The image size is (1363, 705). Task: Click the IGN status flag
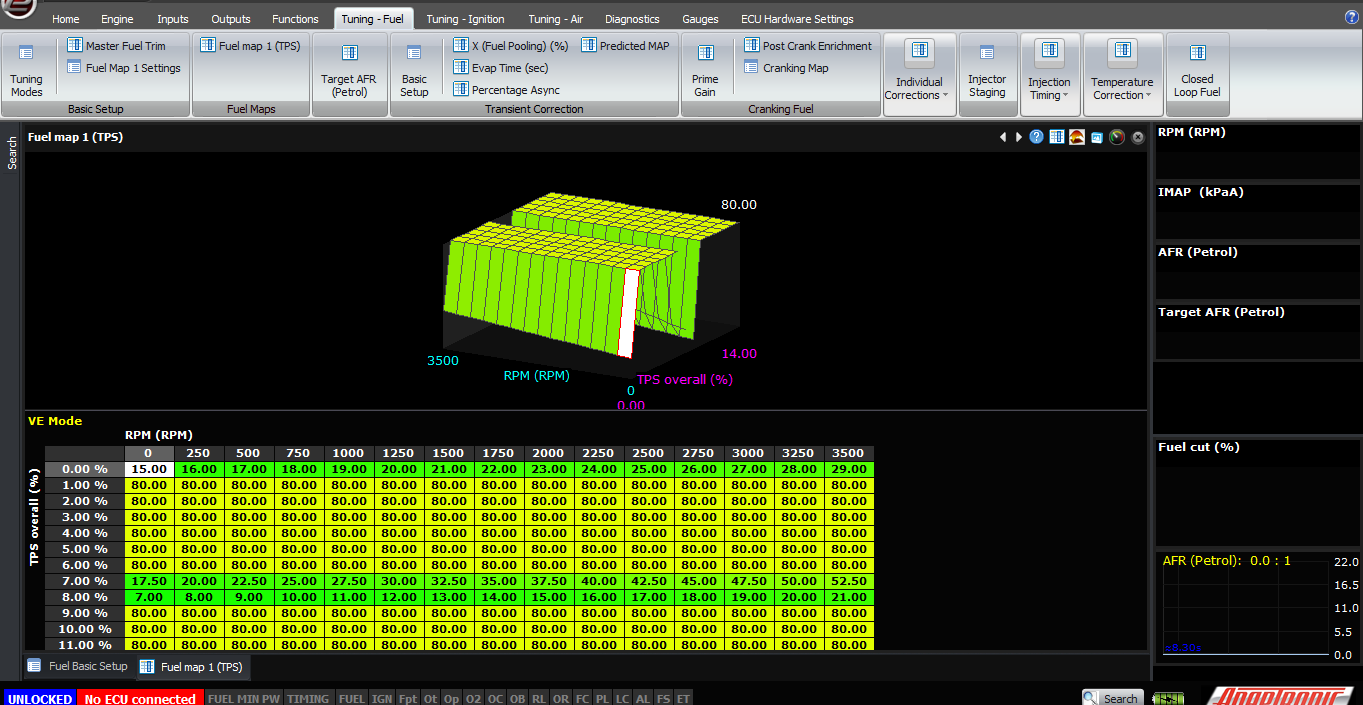click(x=382, y=698)
